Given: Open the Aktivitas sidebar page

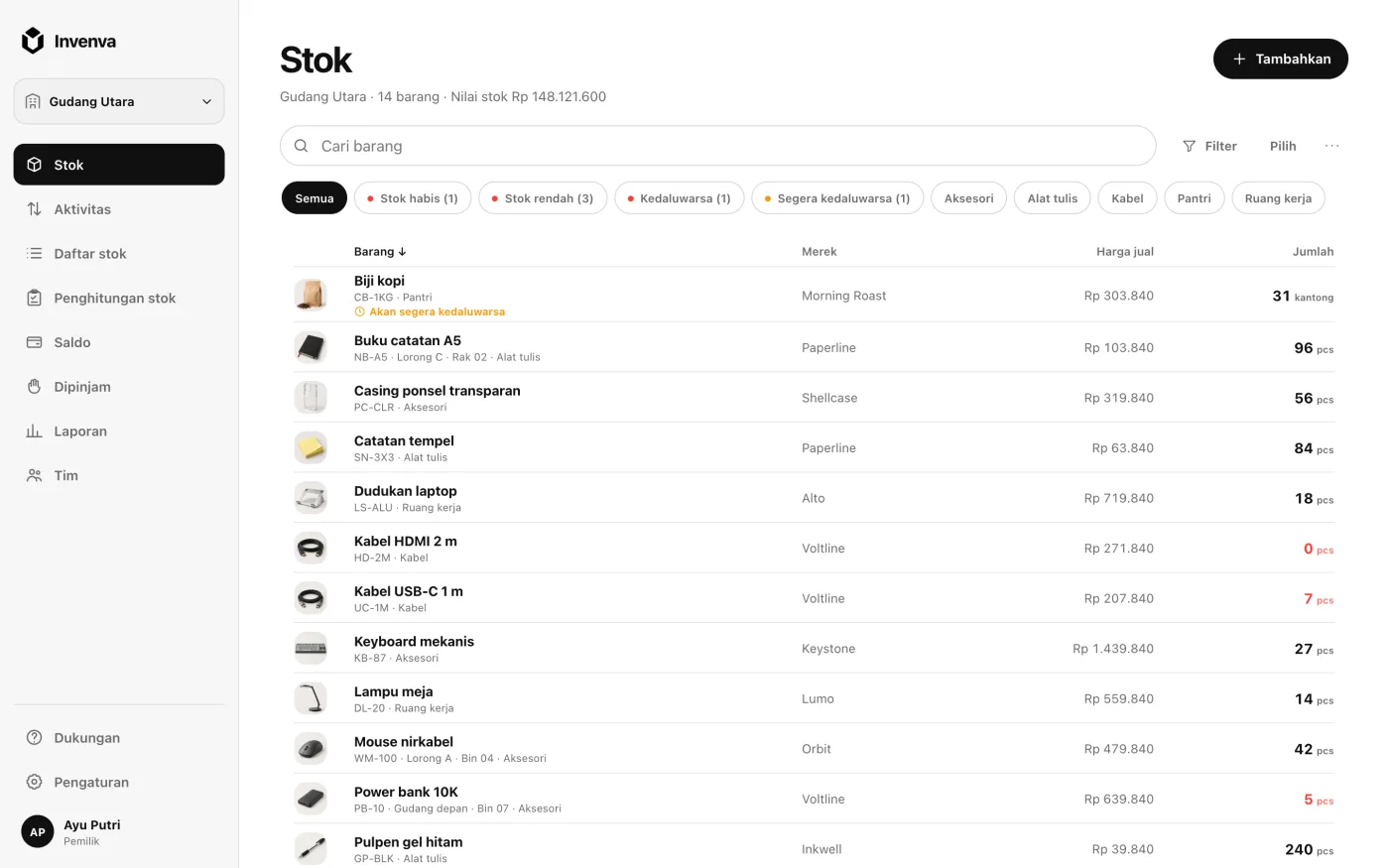Looking at the screenshot, I should tap(119, 209).
